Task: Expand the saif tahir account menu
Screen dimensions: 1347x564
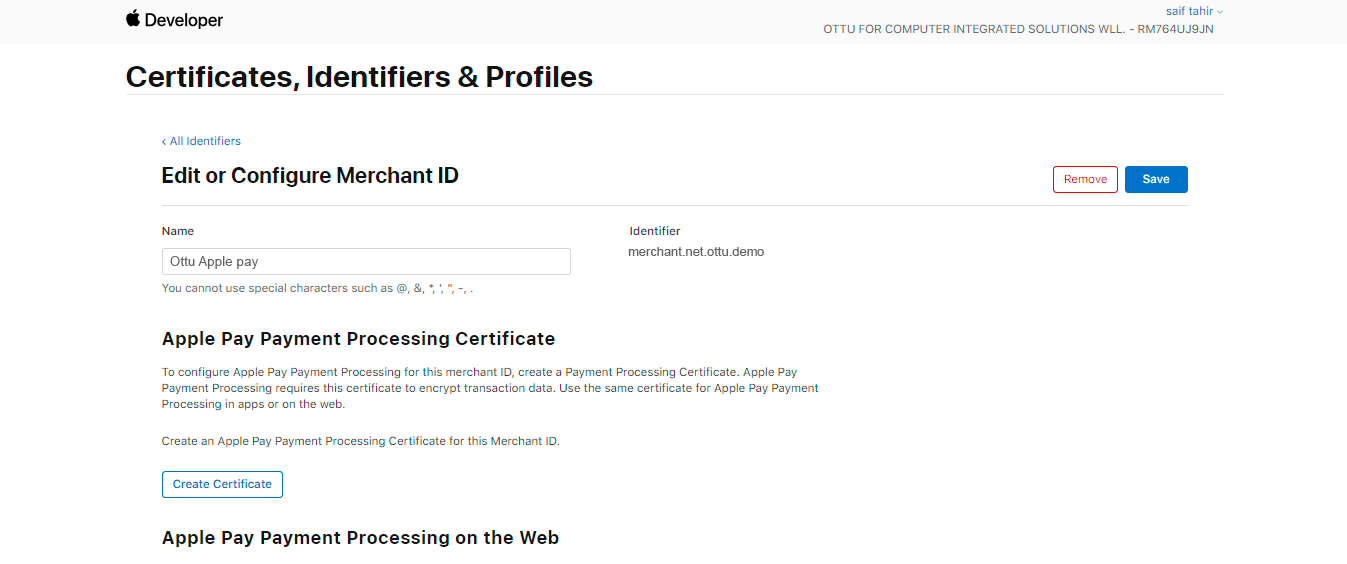Action: pos(1194,11)
